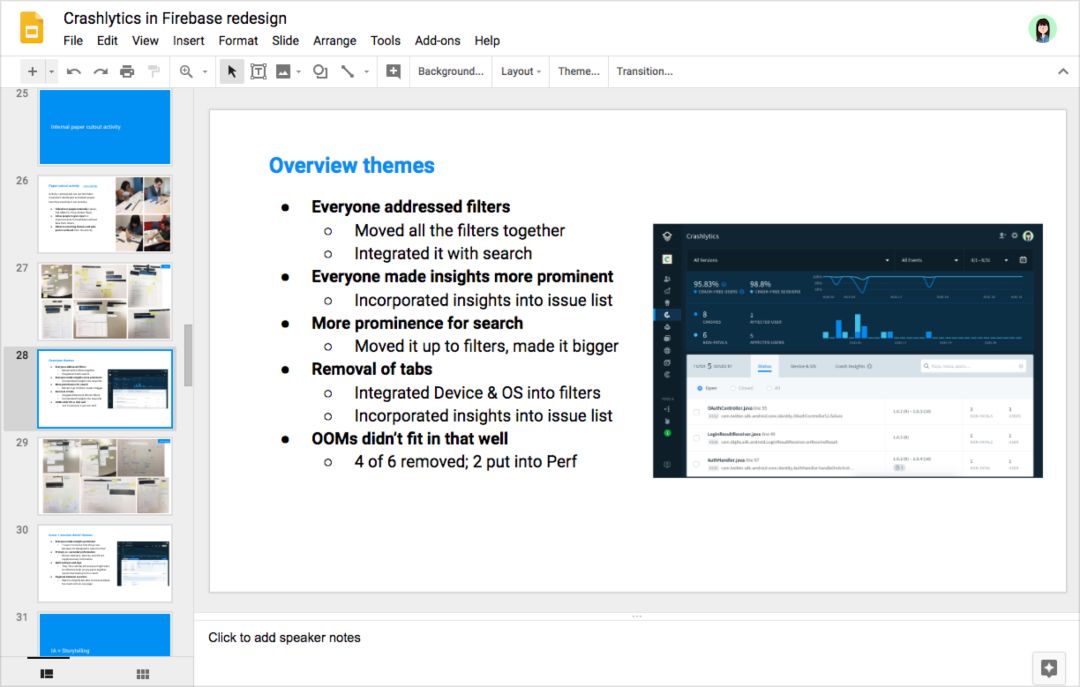1080x687 pixels.
Task: Open the Arrange menu
Action: pyautogui.click(x=335, y=41)
